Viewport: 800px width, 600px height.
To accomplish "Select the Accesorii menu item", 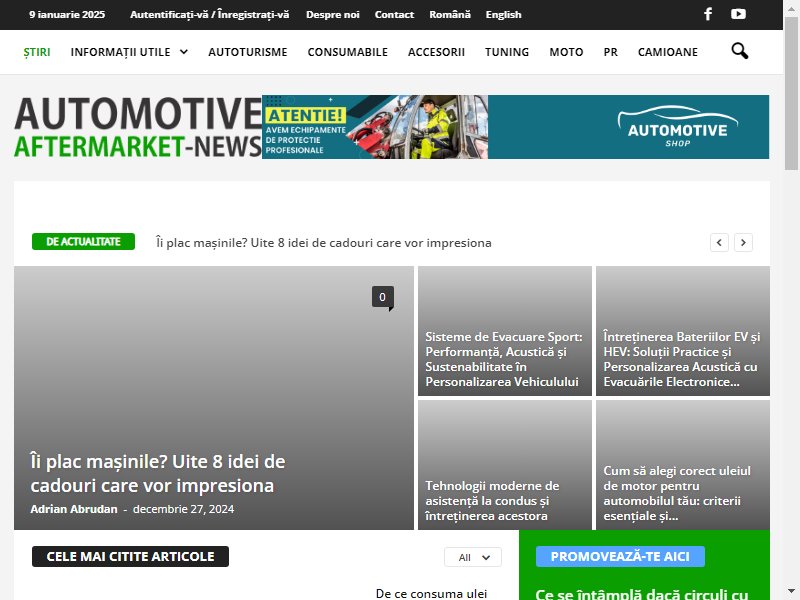I will pyautogui.click(x=436, y=52).
